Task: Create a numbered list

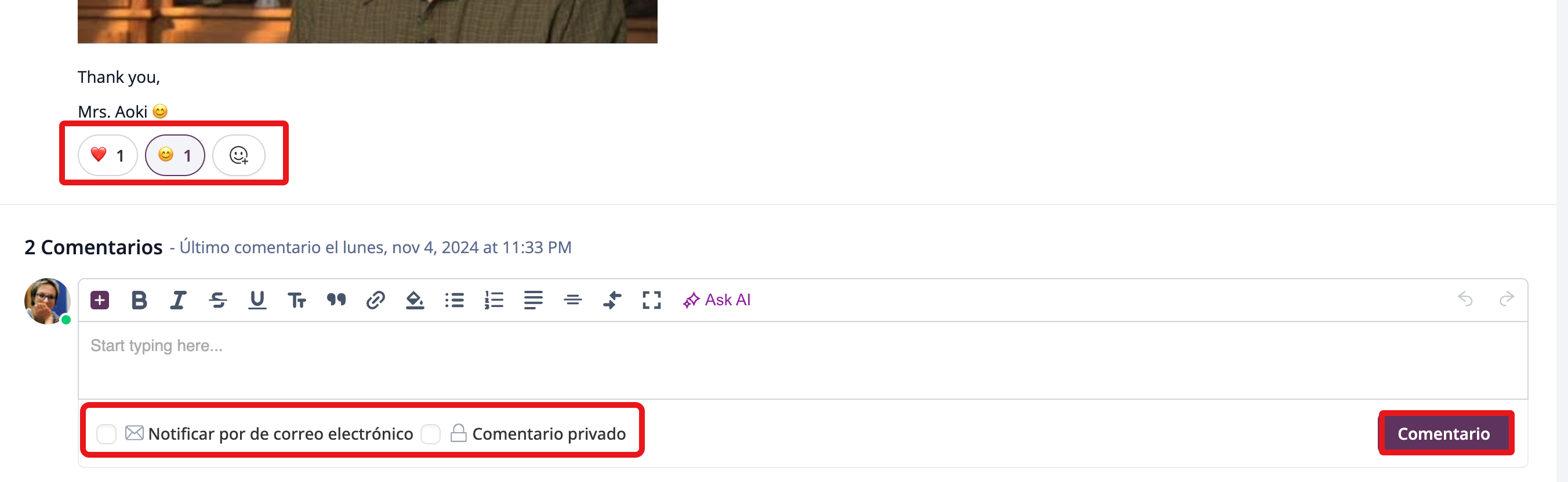Action: click(493, 300)
